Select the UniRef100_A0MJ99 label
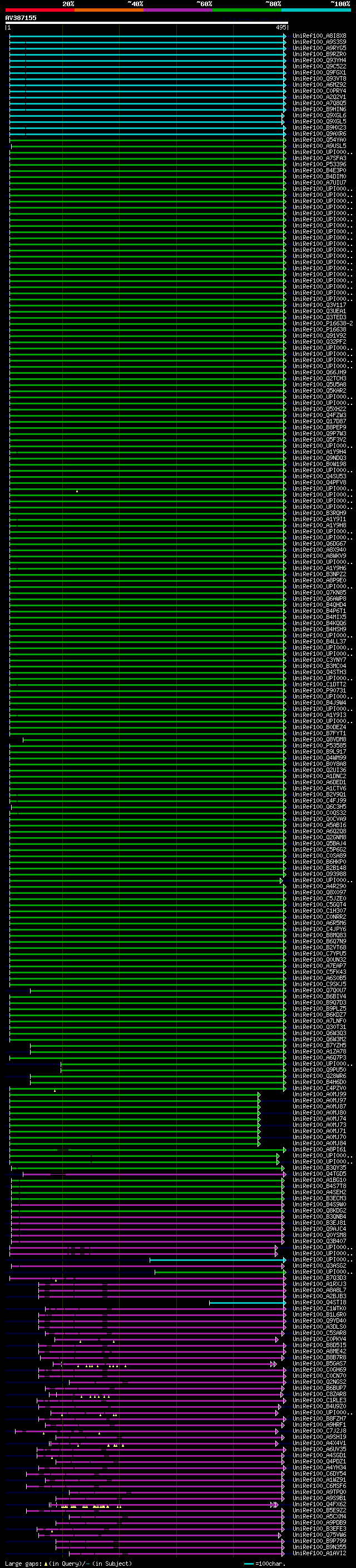The width and height of the screenshot is (356, 1568). tap(319, 1095)
